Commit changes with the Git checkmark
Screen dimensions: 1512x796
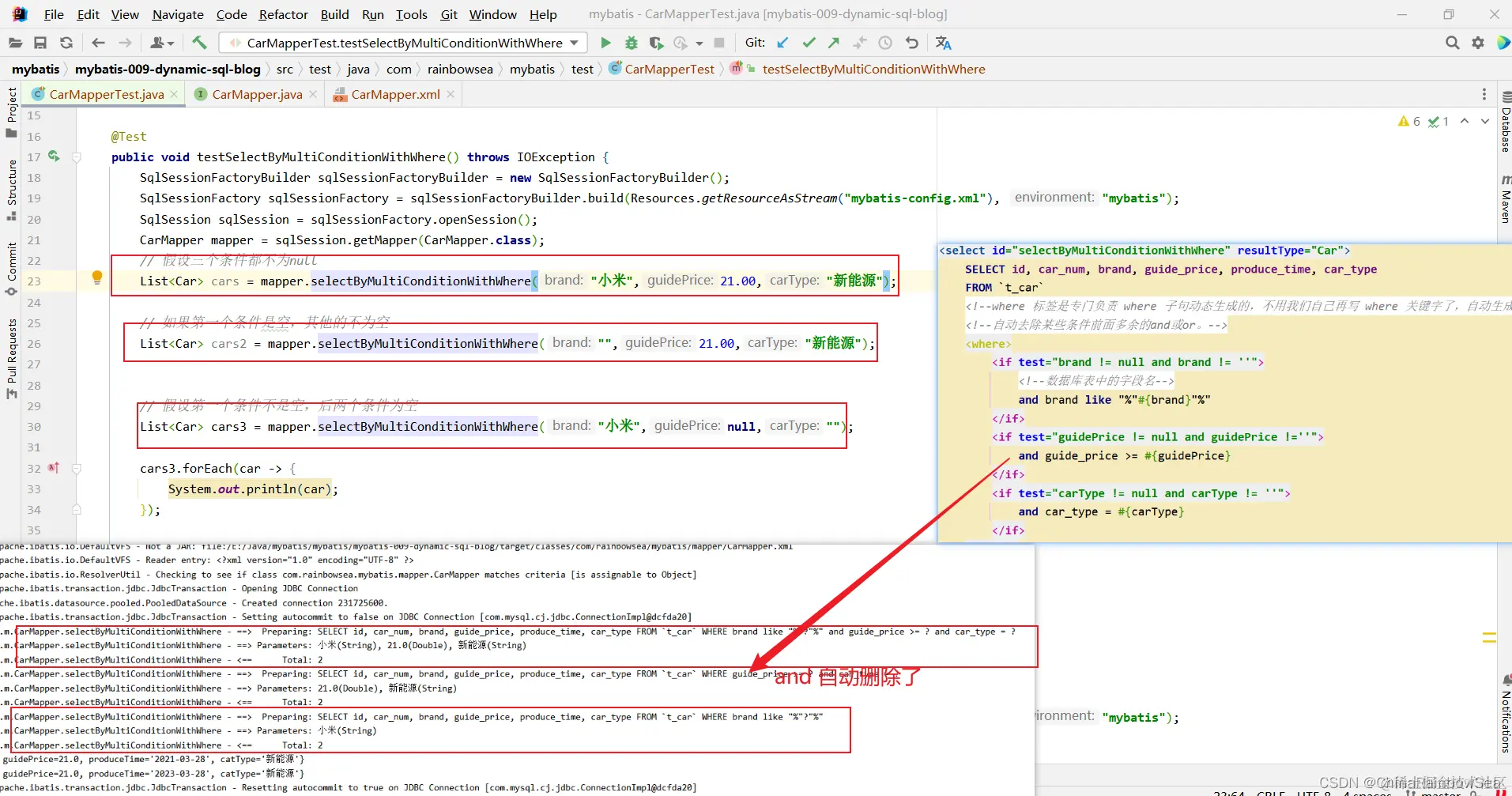[x=809, y=43]
